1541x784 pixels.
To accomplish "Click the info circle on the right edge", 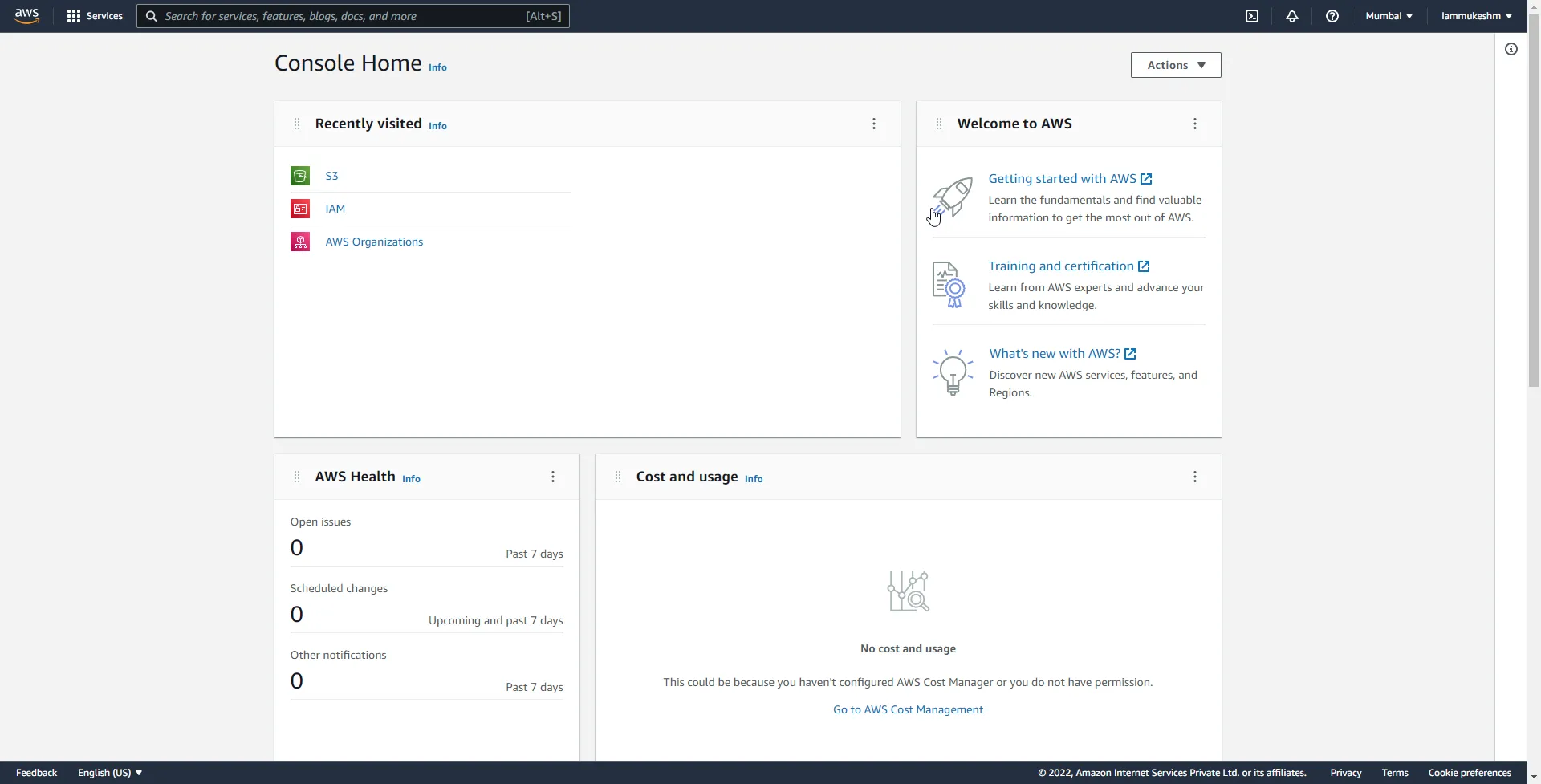I will [x=1510, y=48].
